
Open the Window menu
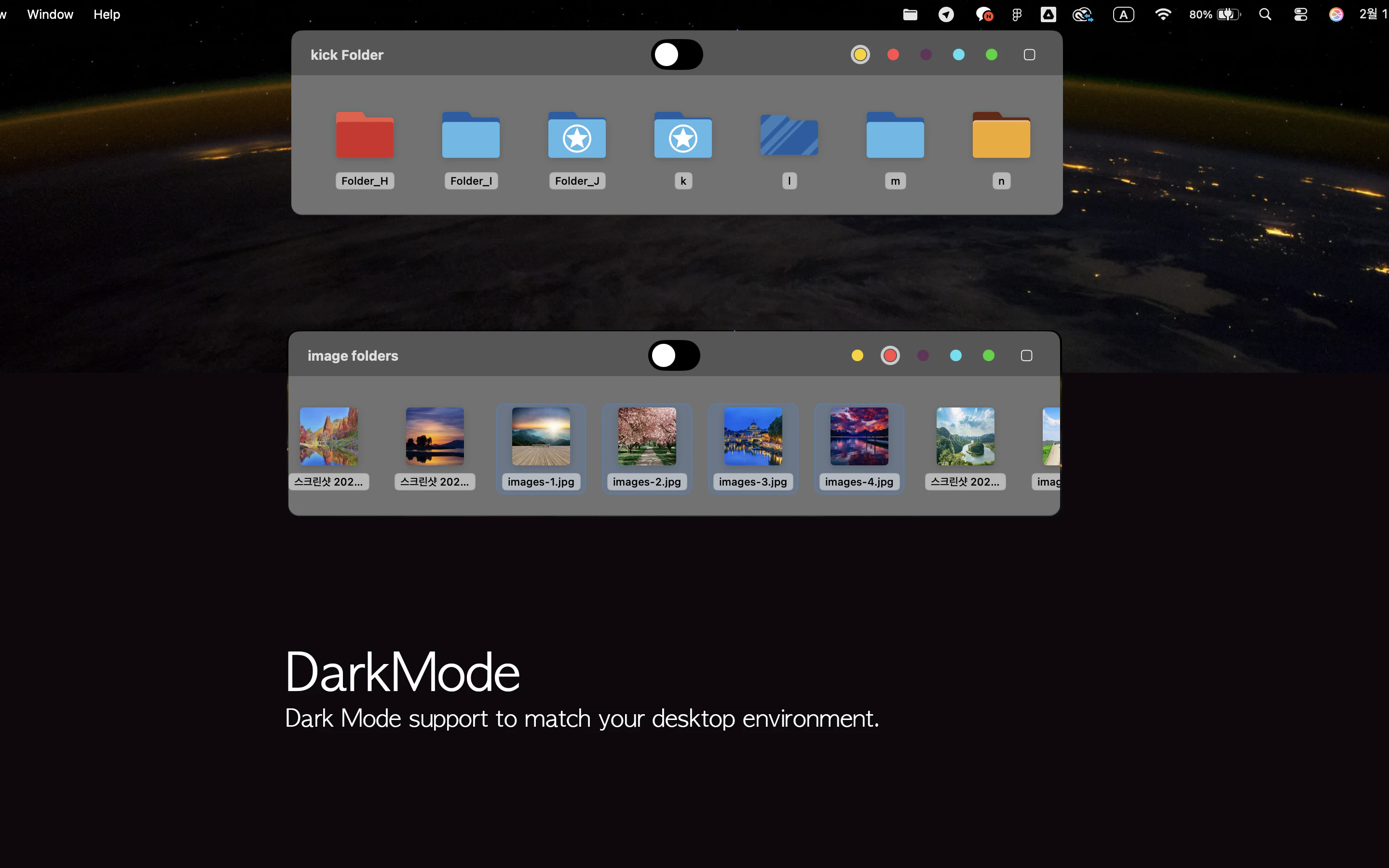50,14
